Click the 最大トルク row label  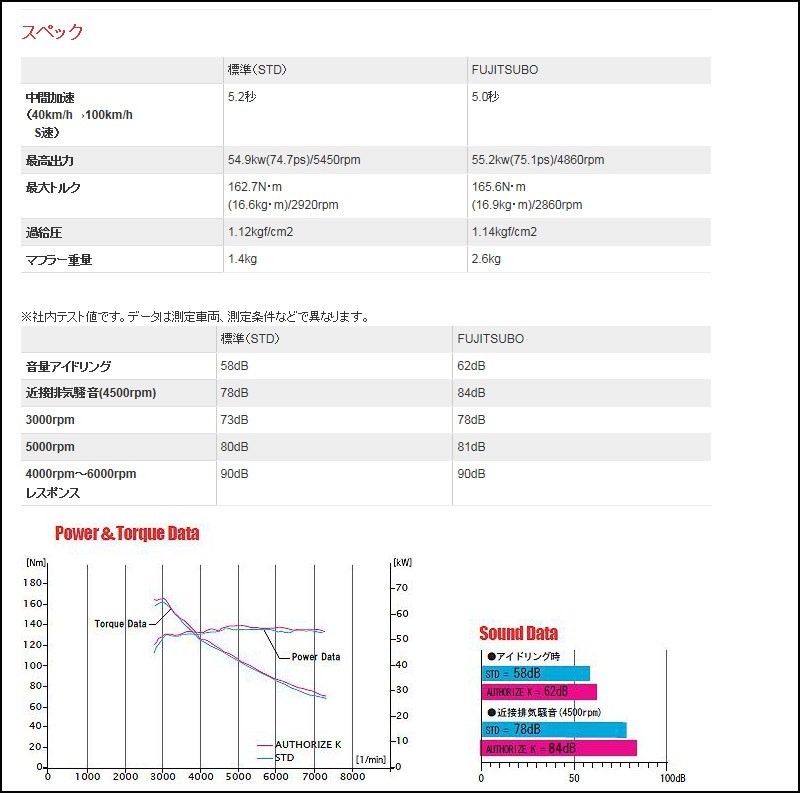[53, 187]
